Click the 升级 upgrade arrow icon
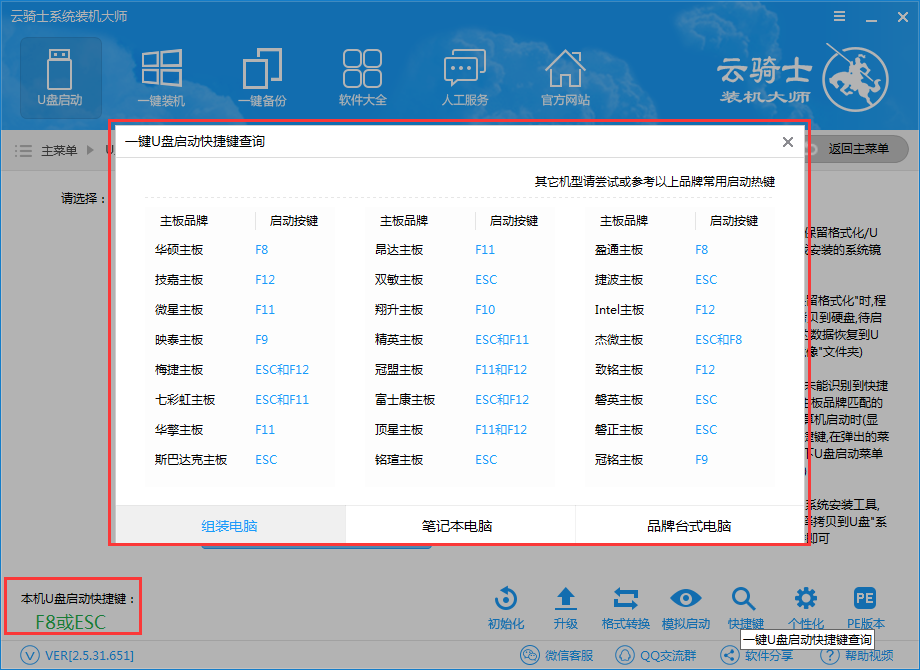This screenshot has width=920, height=670. click(x=565, y=606)
